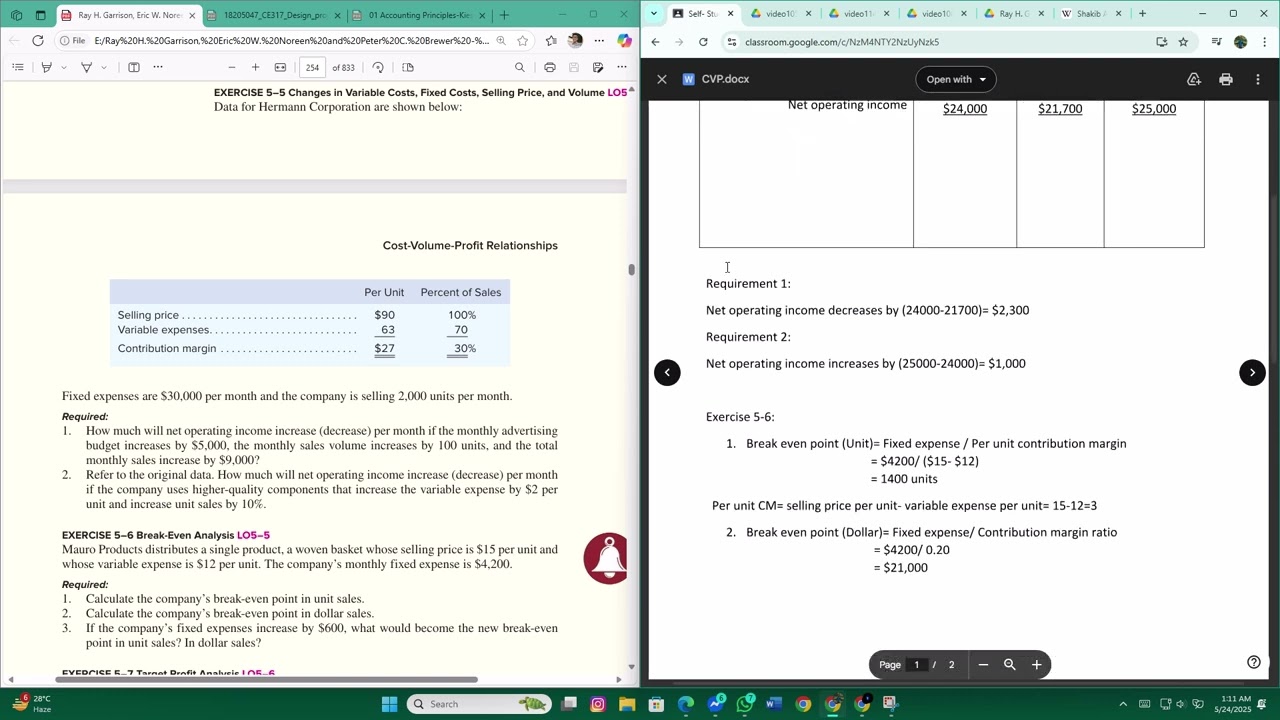
Task: Open the PDF table of contents panel
Action: pos(17,67)
